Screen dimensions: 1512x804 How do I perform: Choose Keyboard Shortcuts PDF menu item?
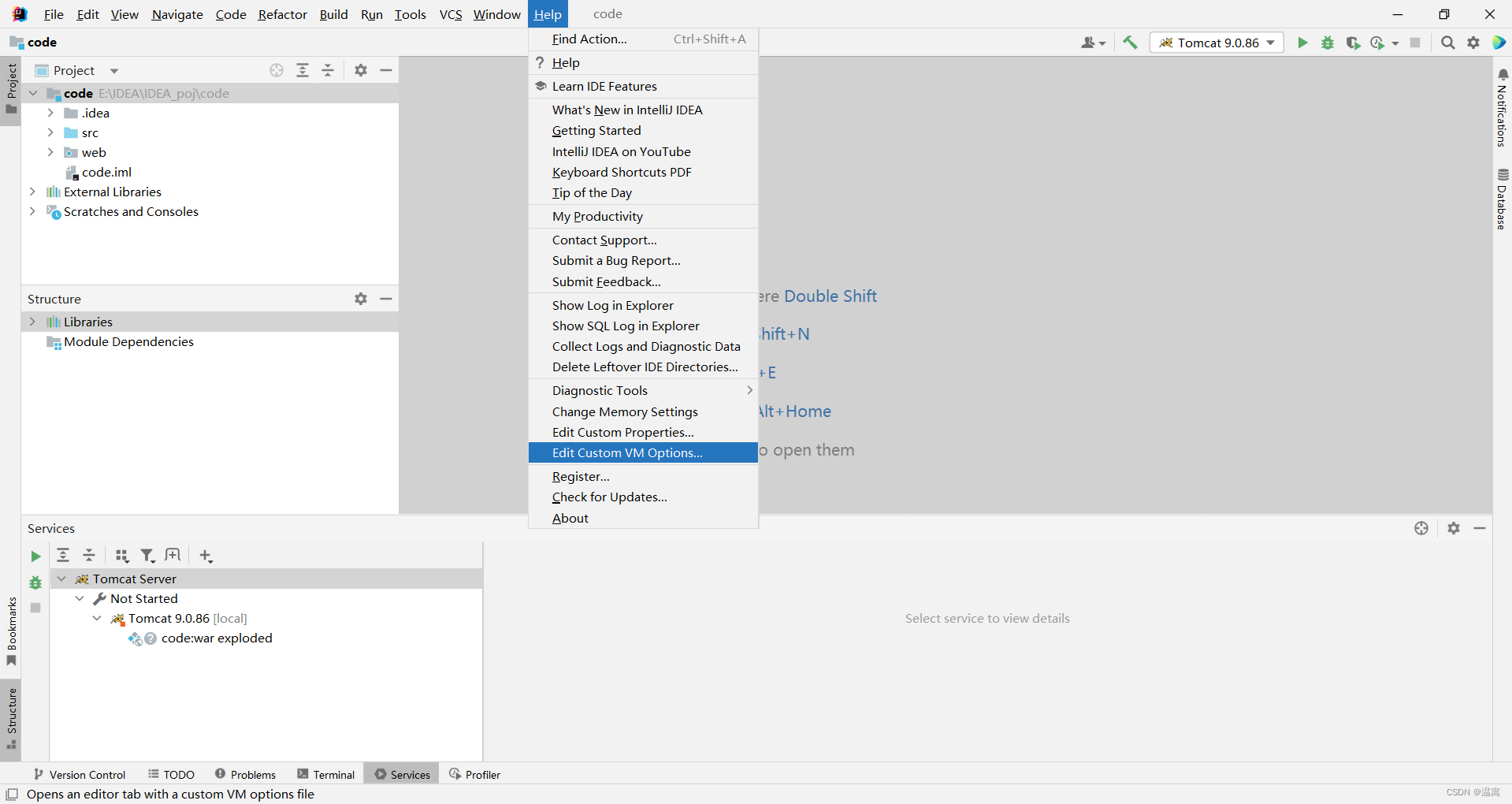[x=643, y=172]
